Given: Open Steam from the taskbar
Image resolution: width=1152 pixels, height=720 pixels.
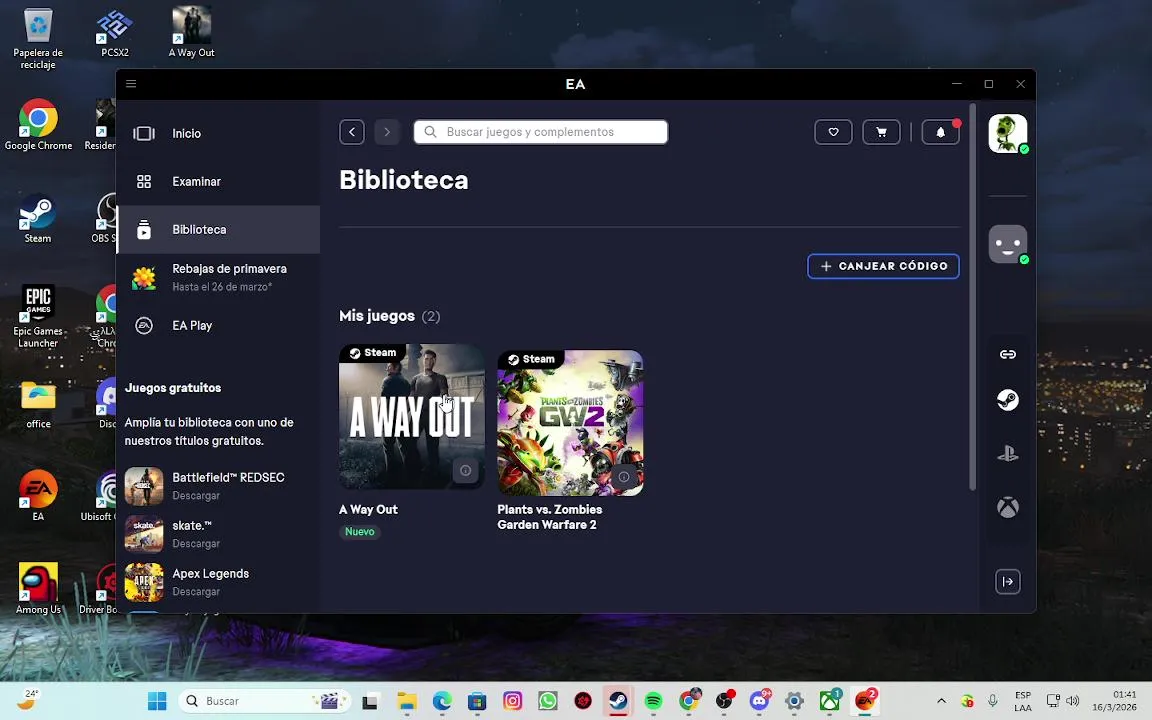Looking at the screenshot, I should pyautogui.click(x=618, y=701).
